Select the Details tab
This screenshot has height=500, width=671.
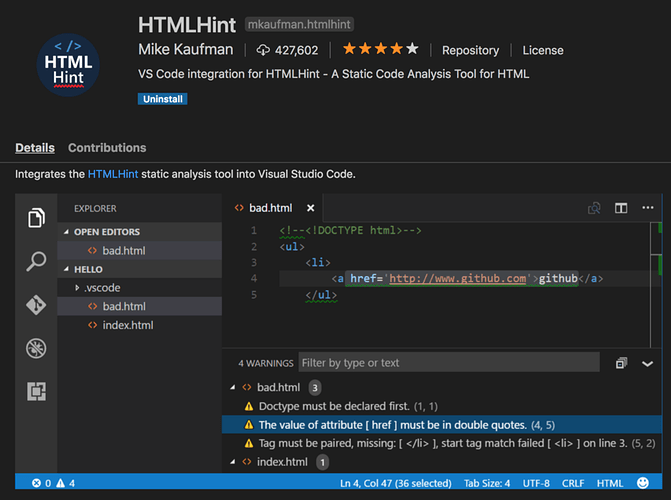click(x=35, y=148)
